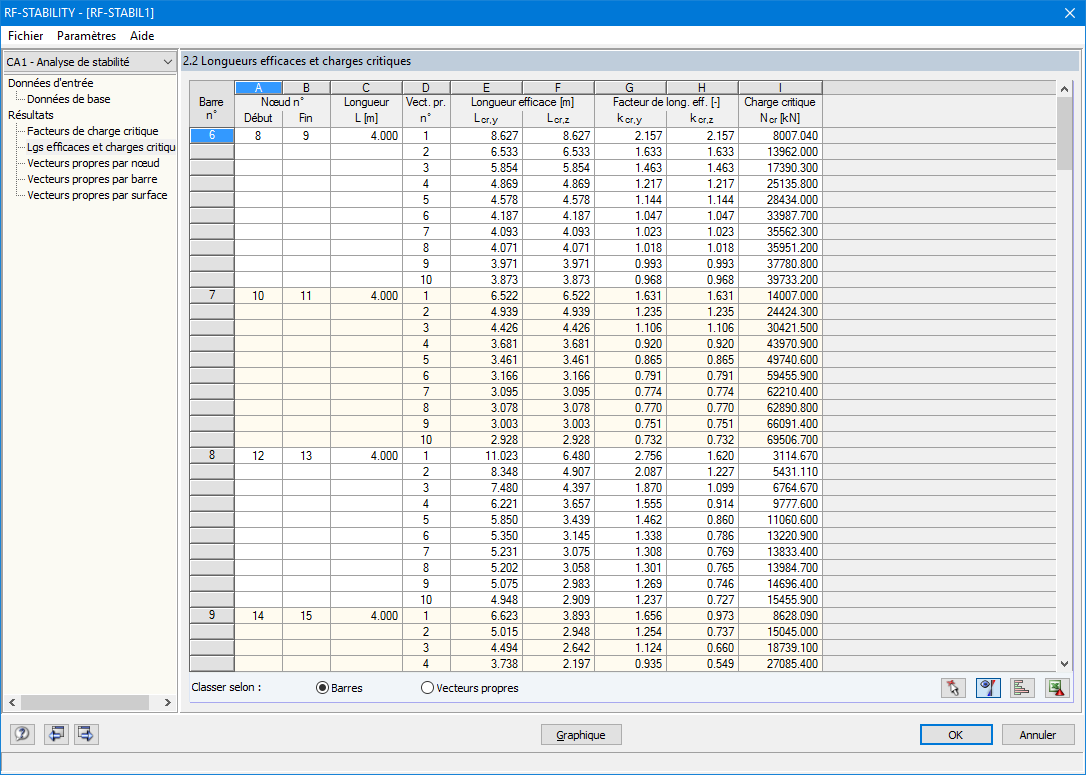The image size is (1086, 775).
Task: Open the Paramètres menu
Action: coord(87,36)
